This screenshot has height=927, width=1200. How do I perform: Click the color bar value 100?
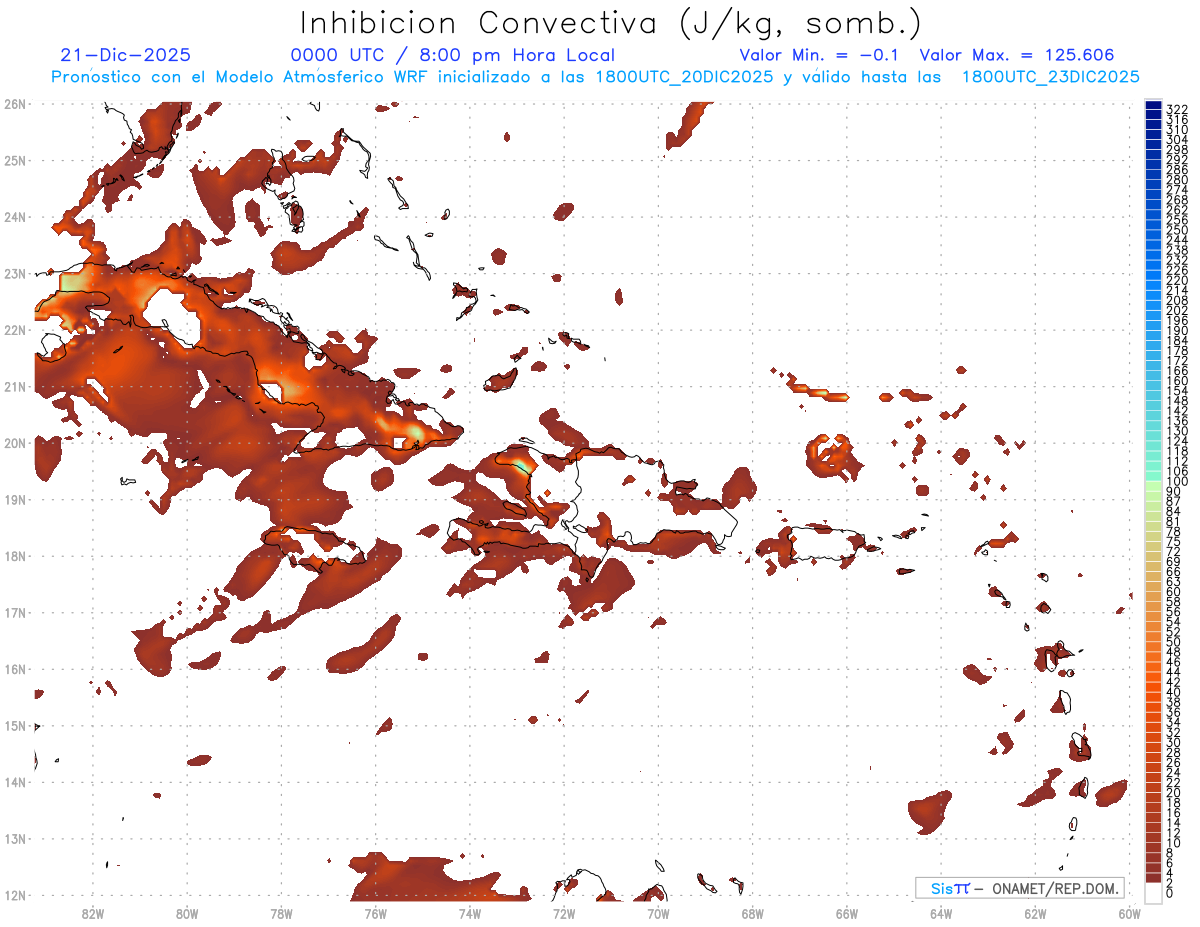[1176, 483]
